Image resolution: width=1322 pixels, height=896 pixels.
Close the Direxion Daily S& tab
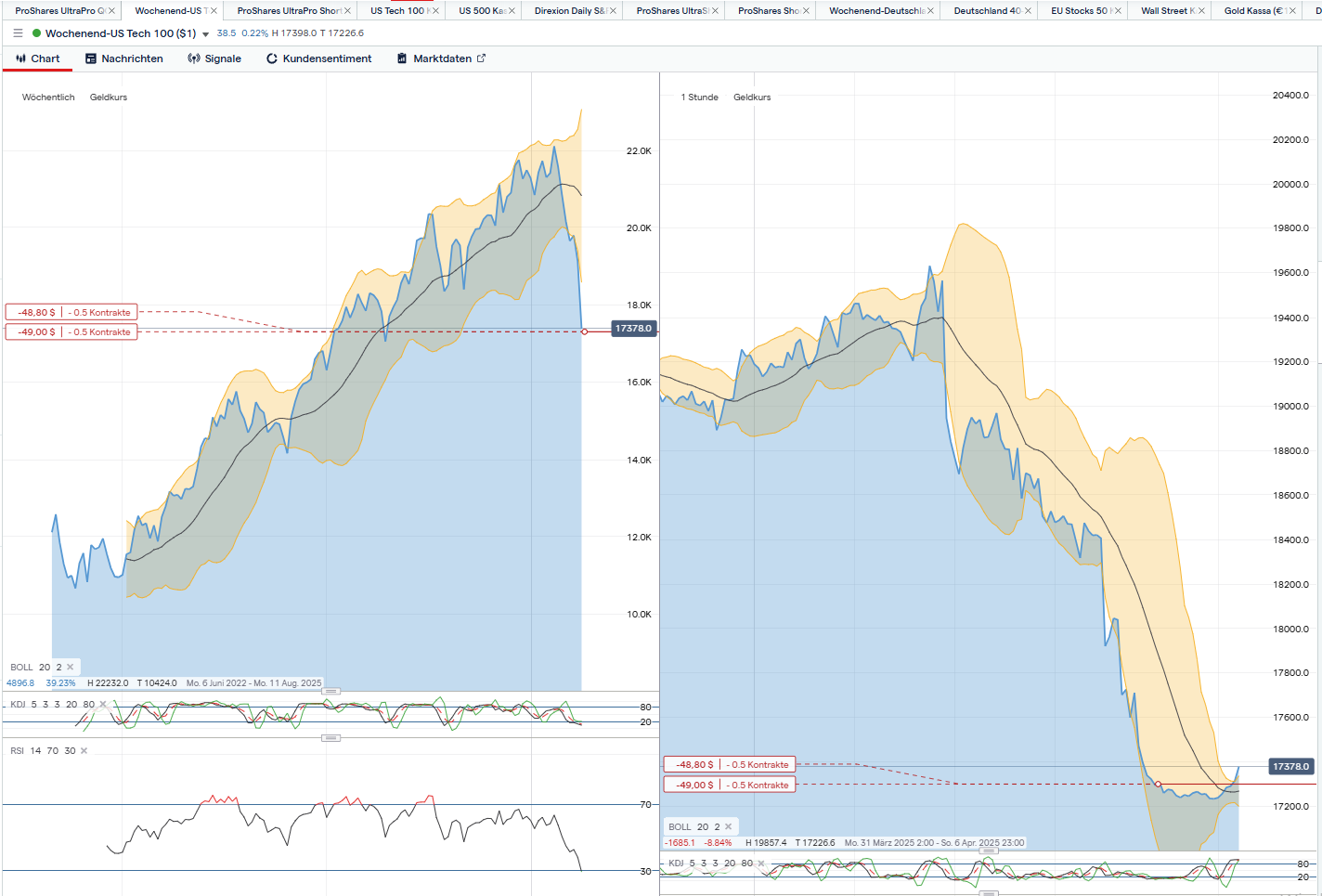[x=613, y=11]
